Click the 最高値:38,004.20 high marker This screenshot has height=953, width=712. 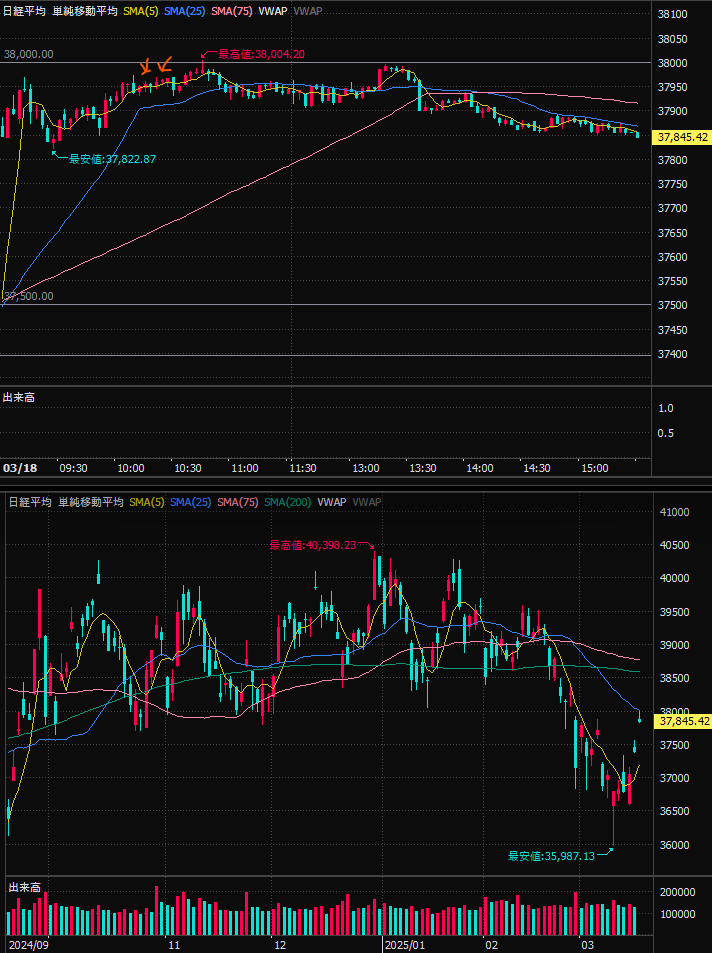(261, 54)
